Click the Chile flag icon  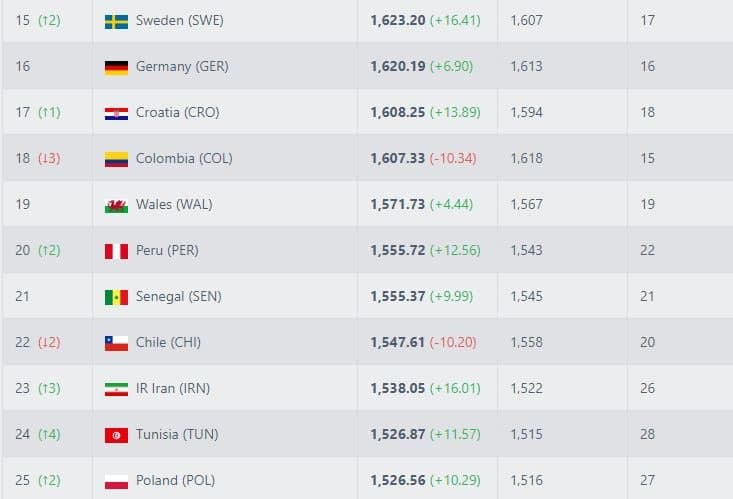[x=116, y=343]
